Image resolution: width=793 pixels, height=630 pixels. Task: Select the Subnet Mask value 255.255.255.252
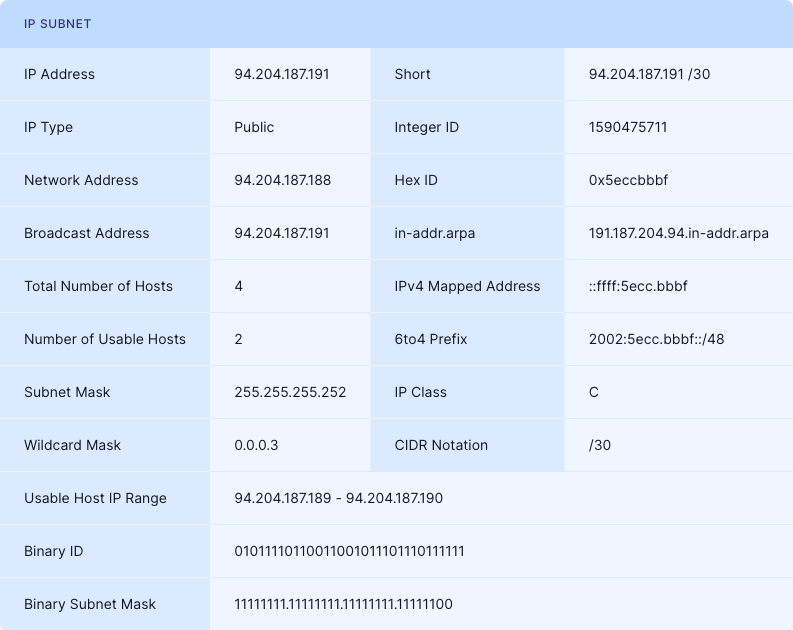[x=290, y=392]
